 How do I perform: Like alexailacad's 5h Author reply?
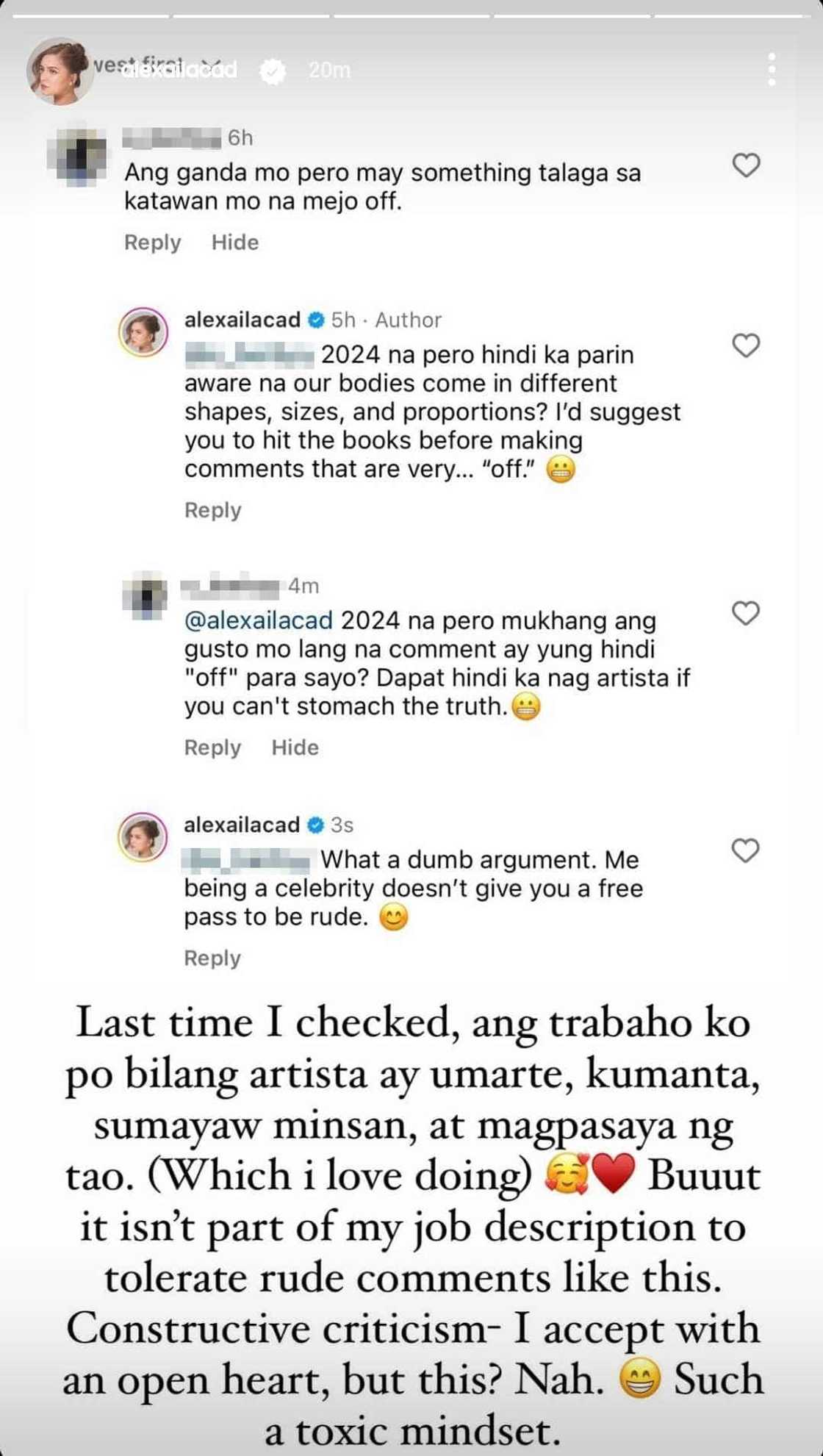click(747, 345)
